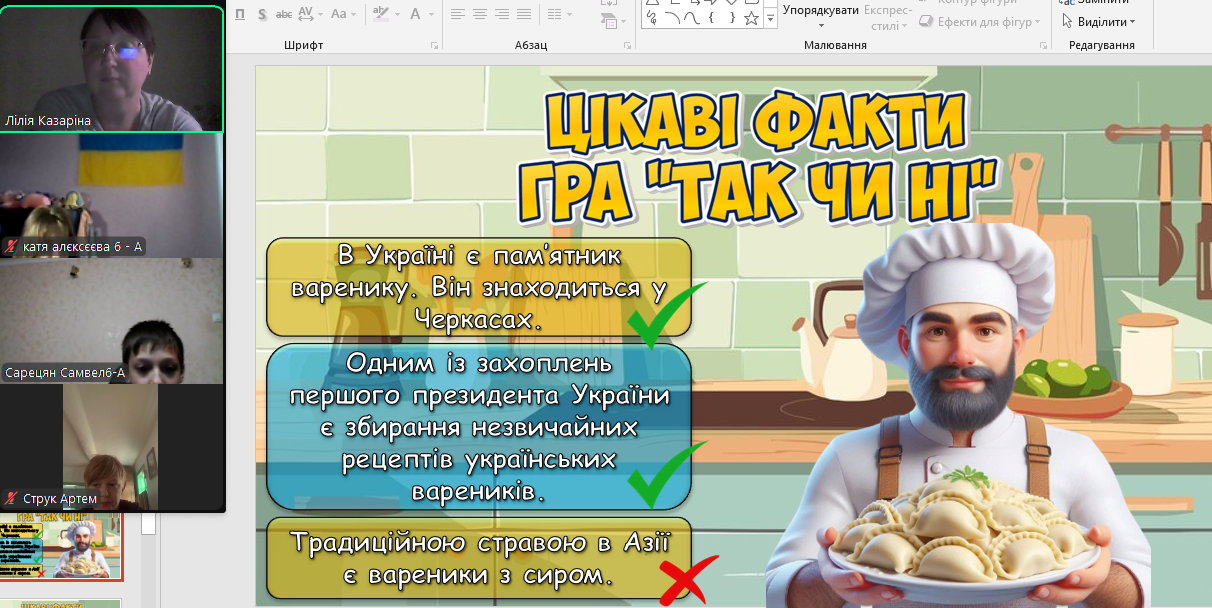1212x608 pixels.
Task: Align paragraph text to the right
Action: pos(502,14)
